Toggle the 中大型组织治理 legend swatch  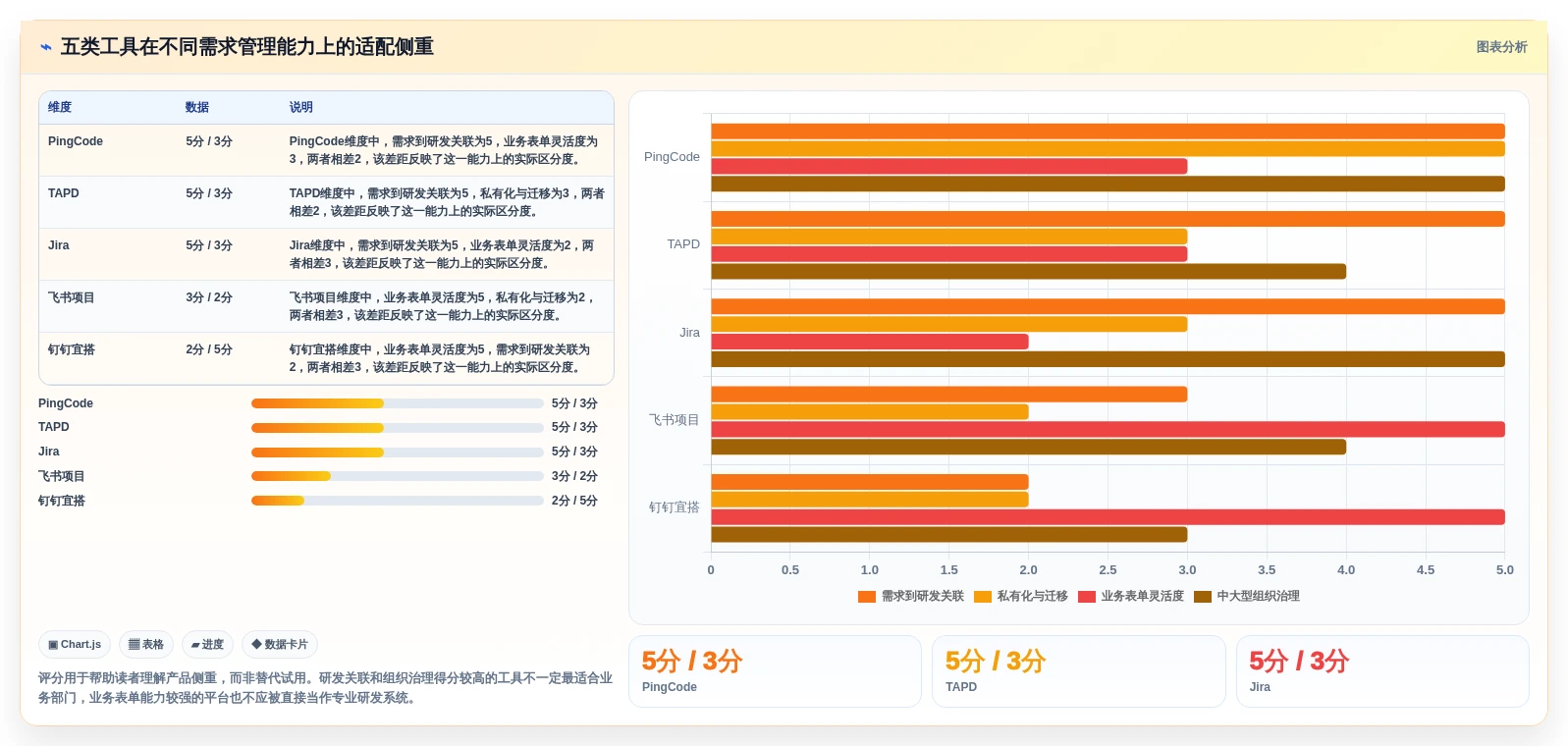click(1202, 597)
